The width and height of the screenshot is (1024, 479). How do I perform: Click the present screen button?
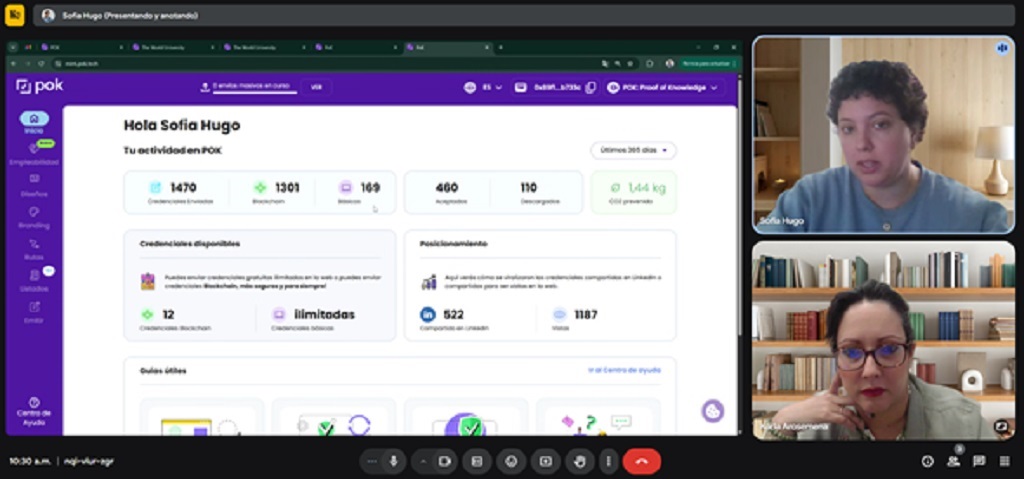point(545,461)
